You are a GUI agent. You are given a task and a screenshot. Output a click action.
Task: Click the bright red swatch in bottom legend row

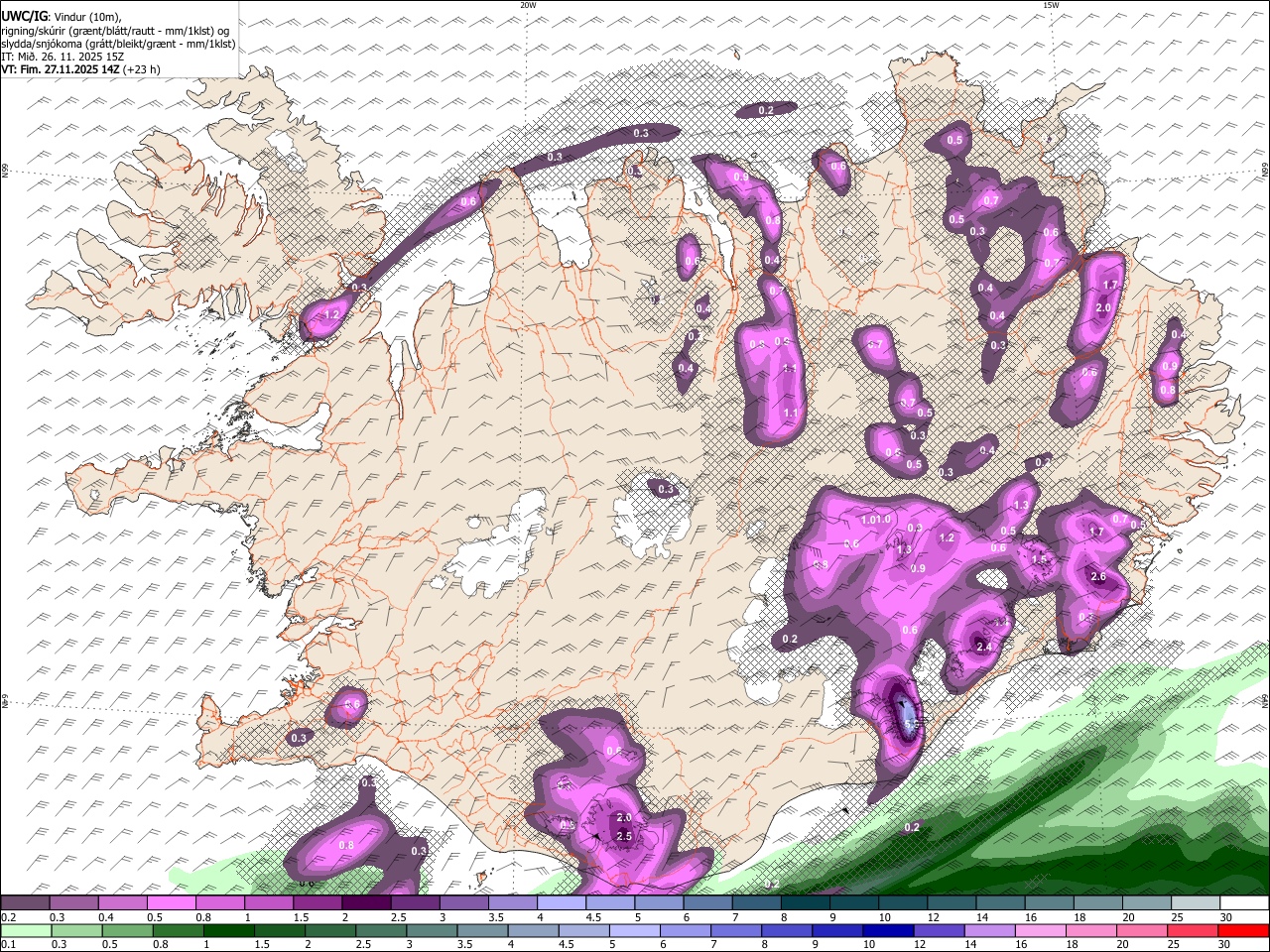tap(1243, 931)
